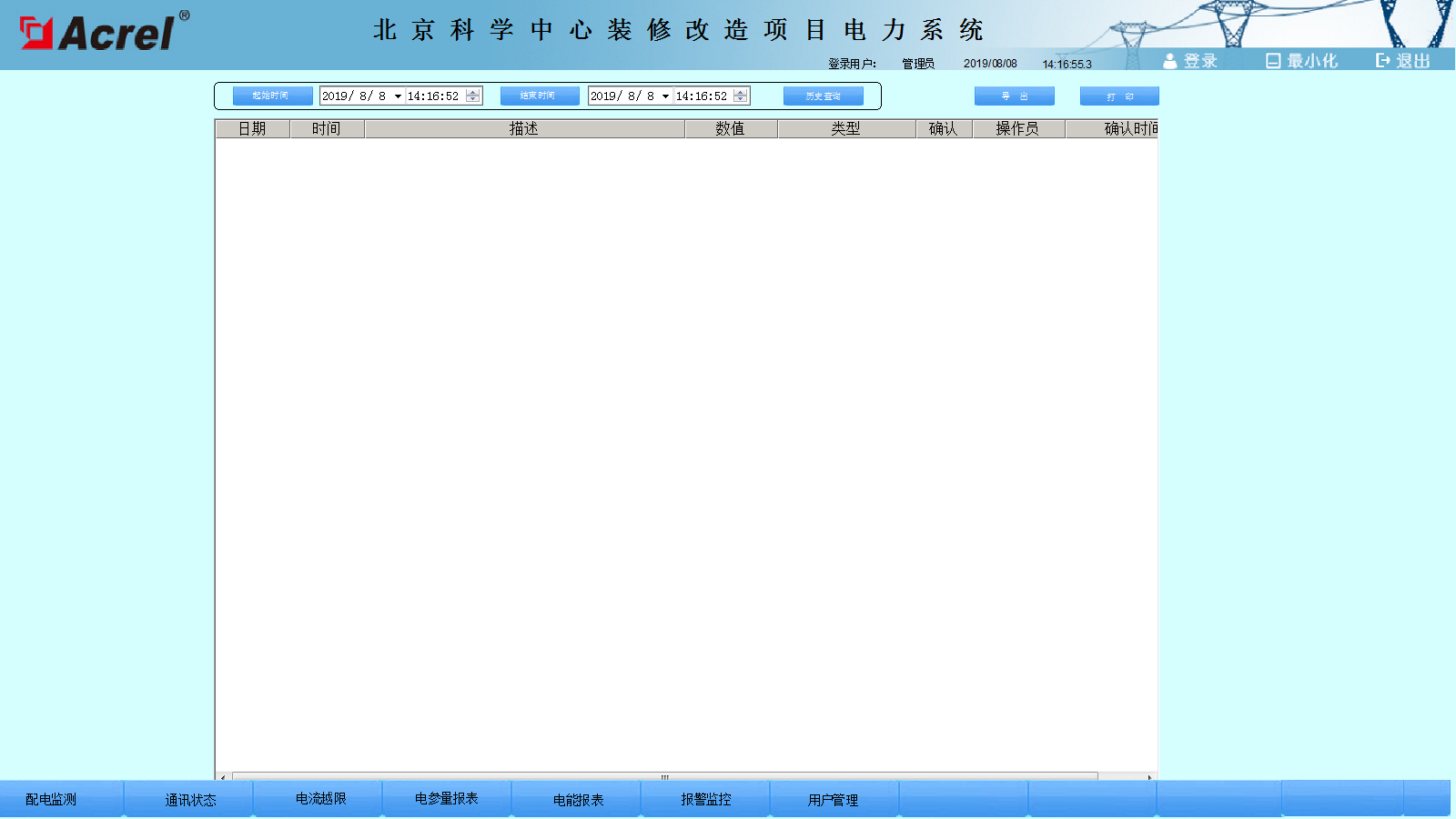
Task: Click the 历史查询 history query button
Action: point(823,96)
